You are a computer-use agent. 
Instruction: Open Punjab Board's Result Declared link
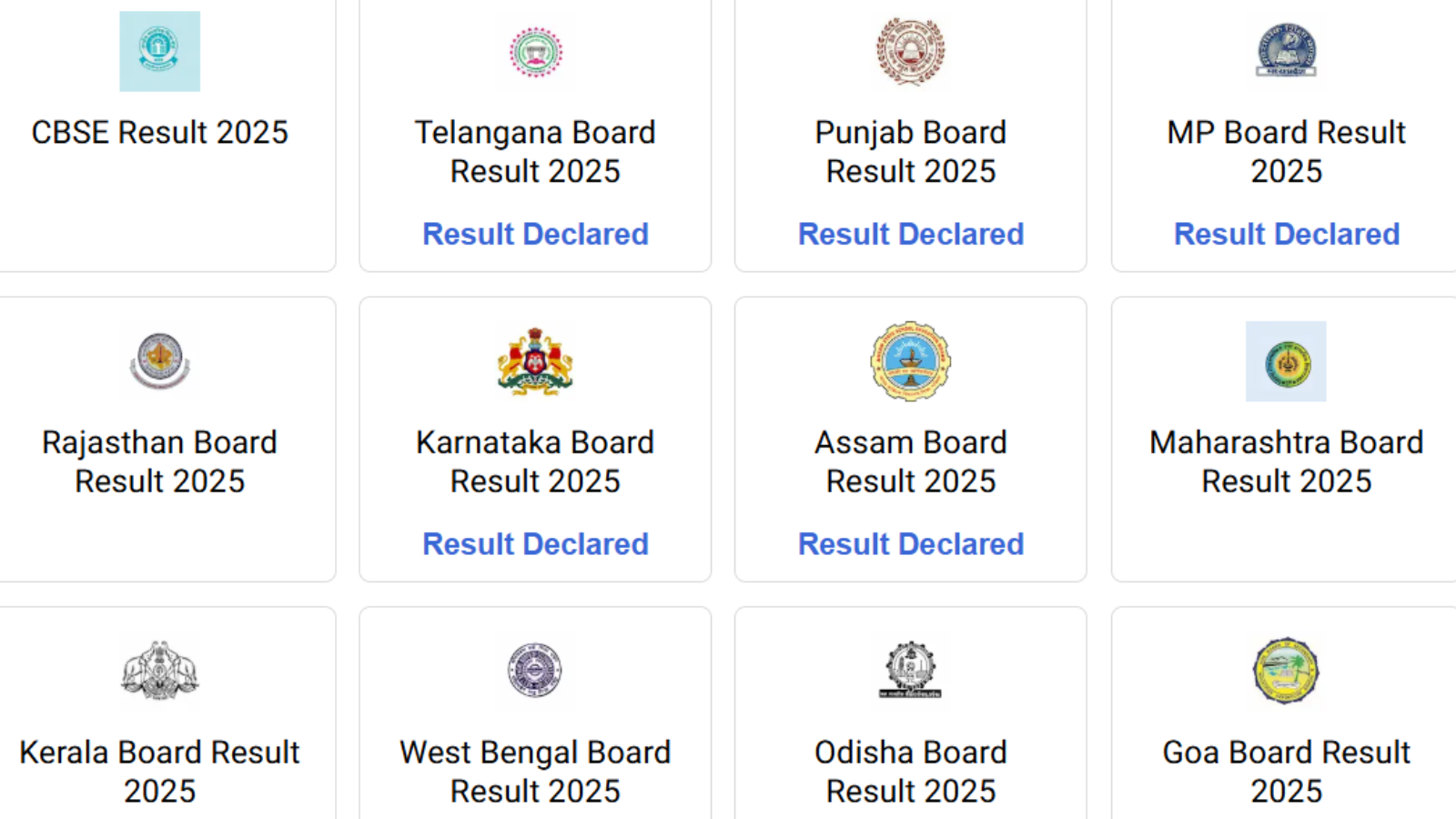[910, 234]
